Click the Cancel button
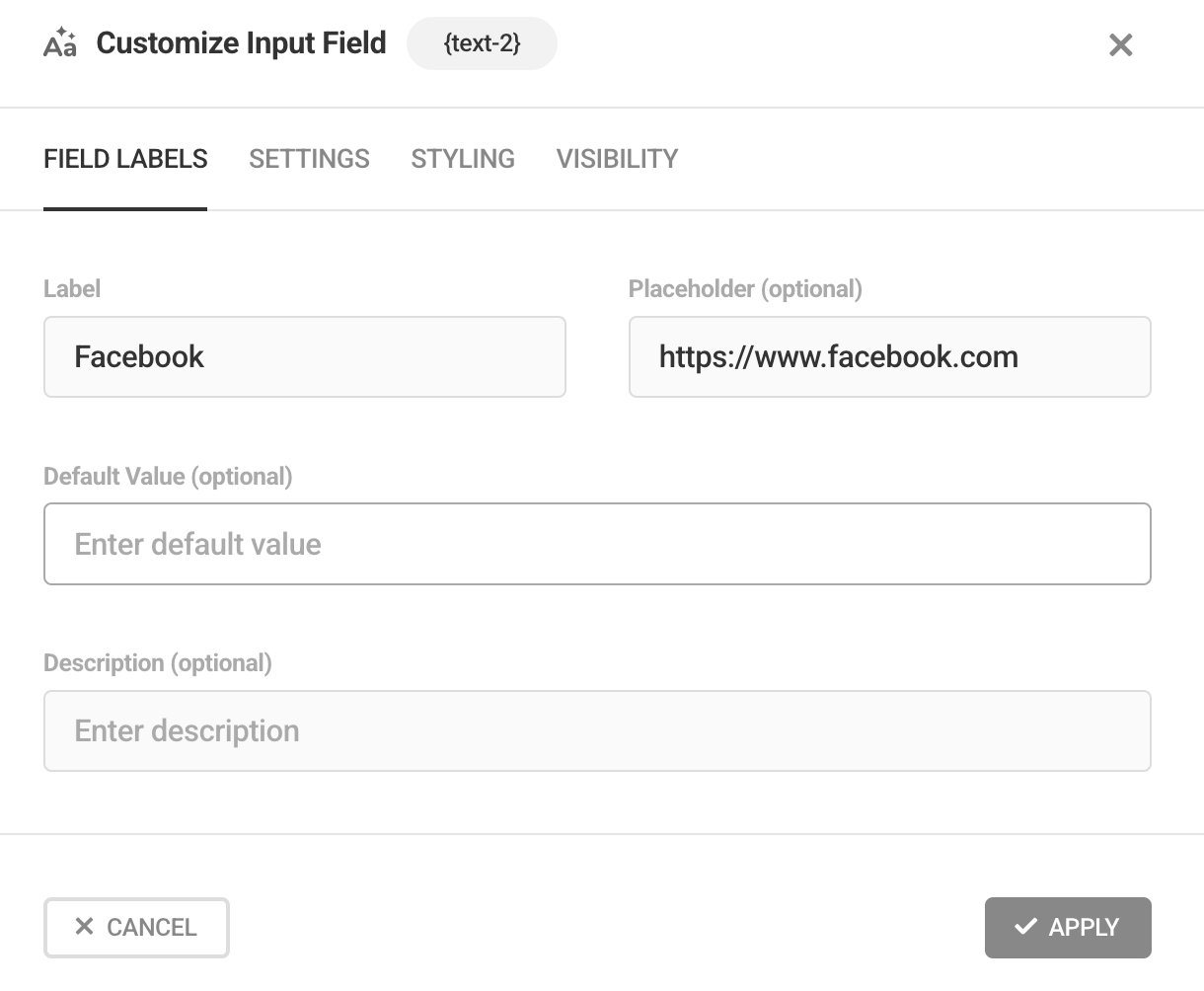 tap(136, 927)
